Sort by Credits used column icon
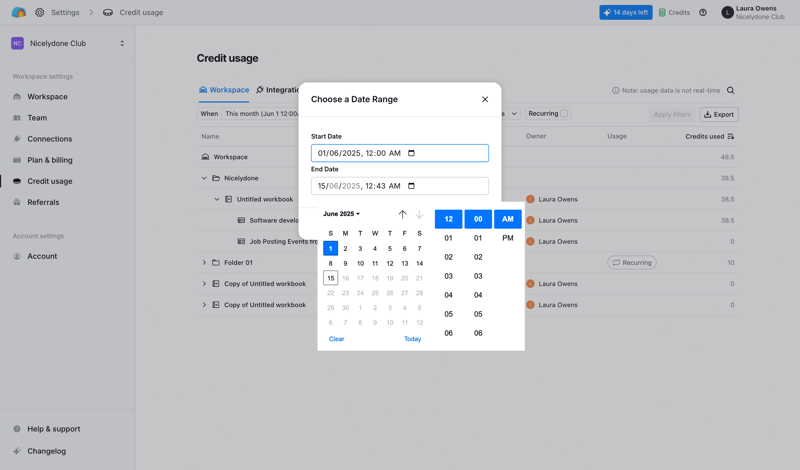Screen dimensions: 800x470 click(x=731, y=136)
